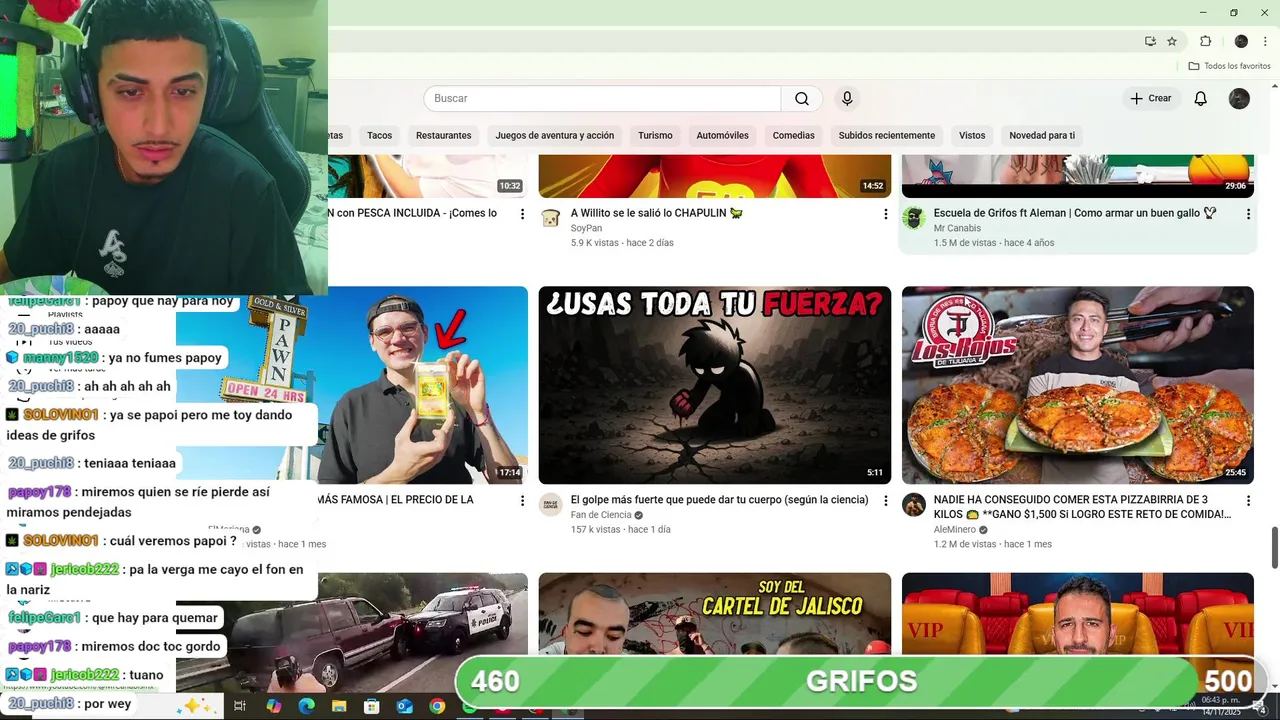Select Juegos de aventura y acción chip
Viewport: 1280px width, 720px height.
click(555, 135)
